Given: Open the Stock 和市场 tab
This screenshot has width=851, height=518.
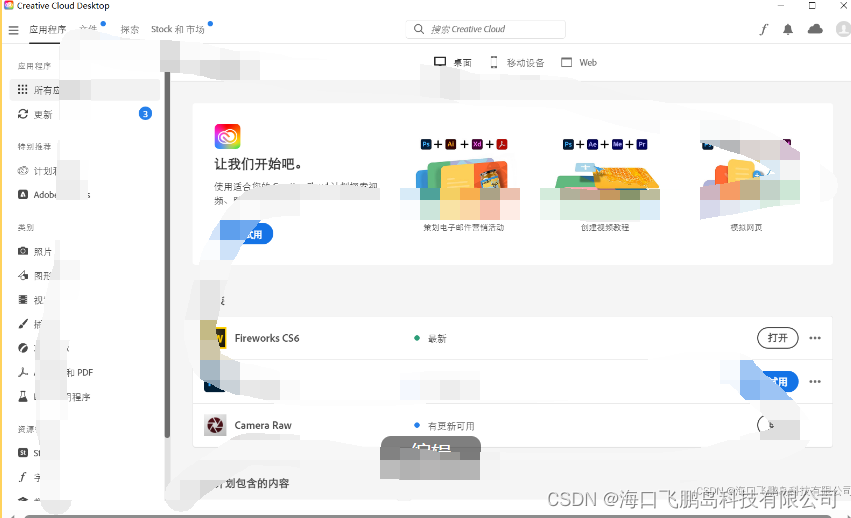Looking at the screenshot, I should tap(177, 29).
